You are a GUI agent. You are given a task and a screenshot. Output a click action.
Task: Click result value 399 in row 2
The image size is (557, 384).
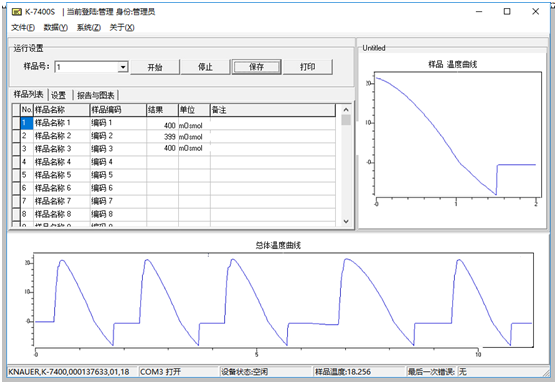[169, 137]
